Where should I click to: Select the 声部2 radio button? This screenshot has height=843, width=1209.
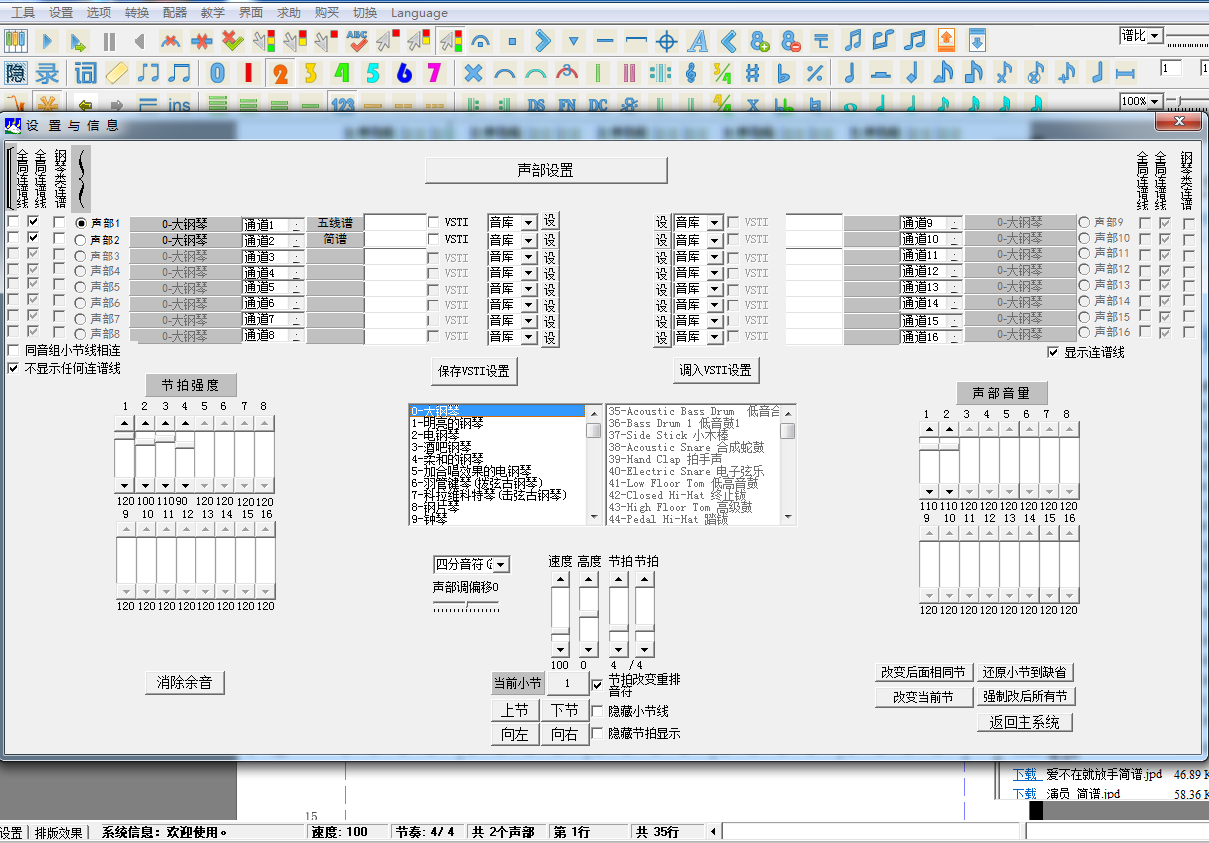click(81, 240)
